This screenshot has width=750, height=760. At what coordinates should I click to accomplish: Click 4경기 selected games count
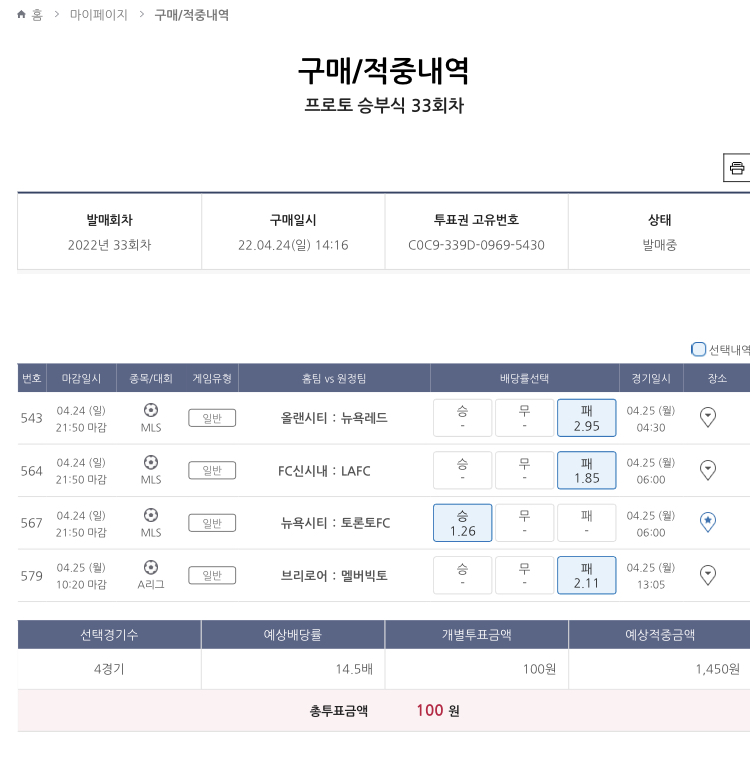point(109,669)
